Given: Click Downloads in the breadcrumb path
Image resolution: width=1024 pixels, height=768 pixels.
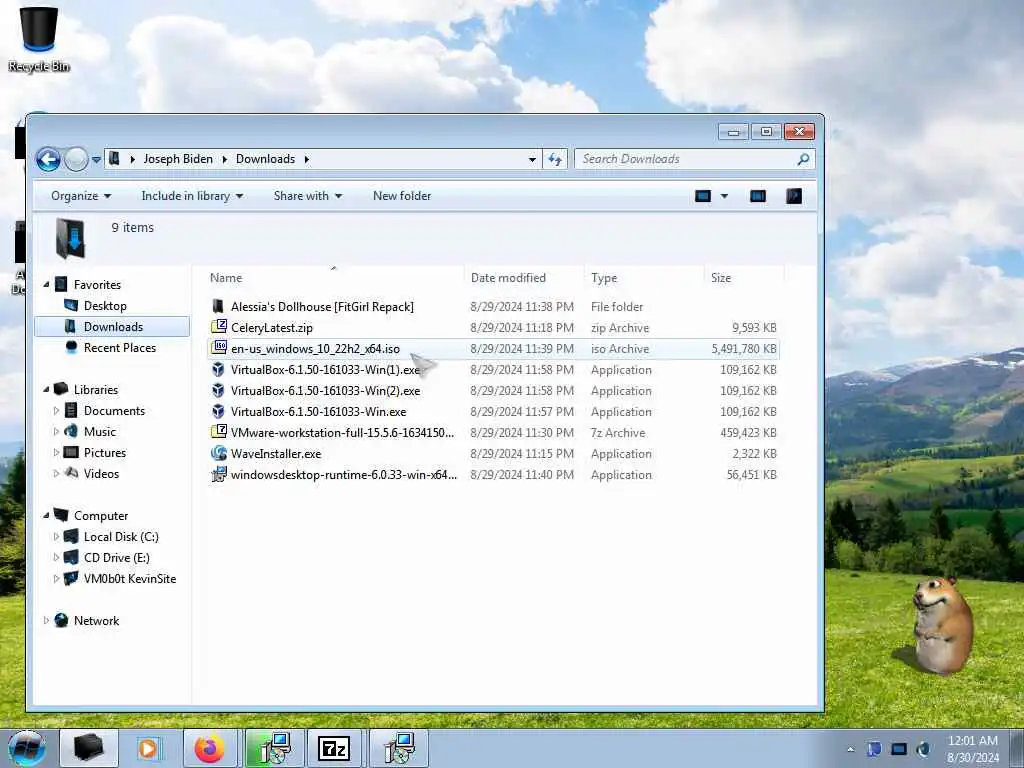Looking at the screenshot, I should [265, 159].
